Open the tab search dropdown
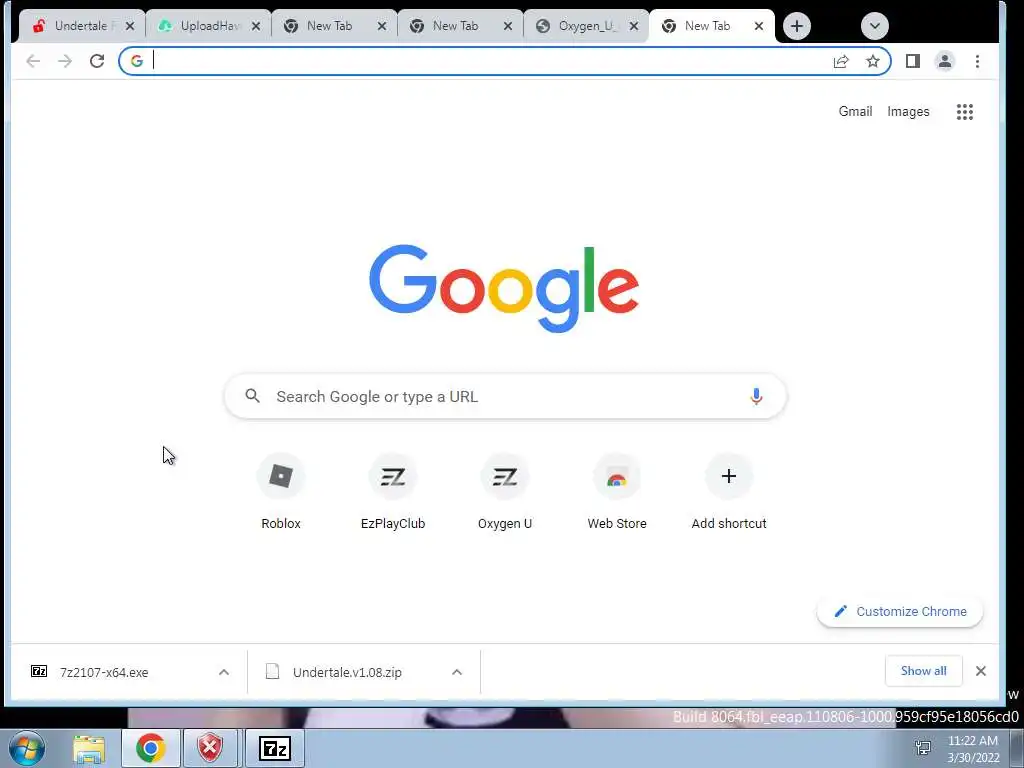The height and width of the screenshot is (768, 1024). point(874,26)
